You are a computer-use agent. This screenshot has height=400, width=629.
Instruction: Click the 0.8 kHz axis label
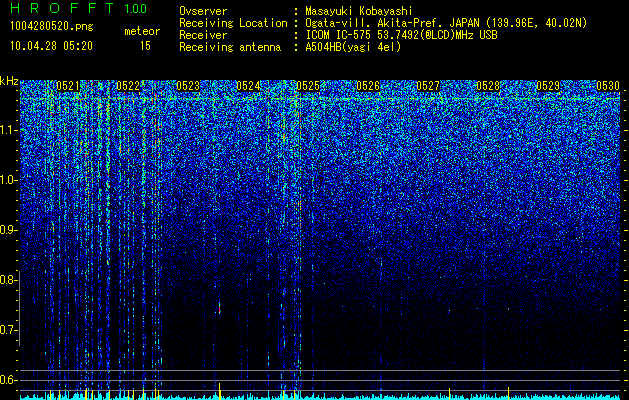(x=8, y=280)
